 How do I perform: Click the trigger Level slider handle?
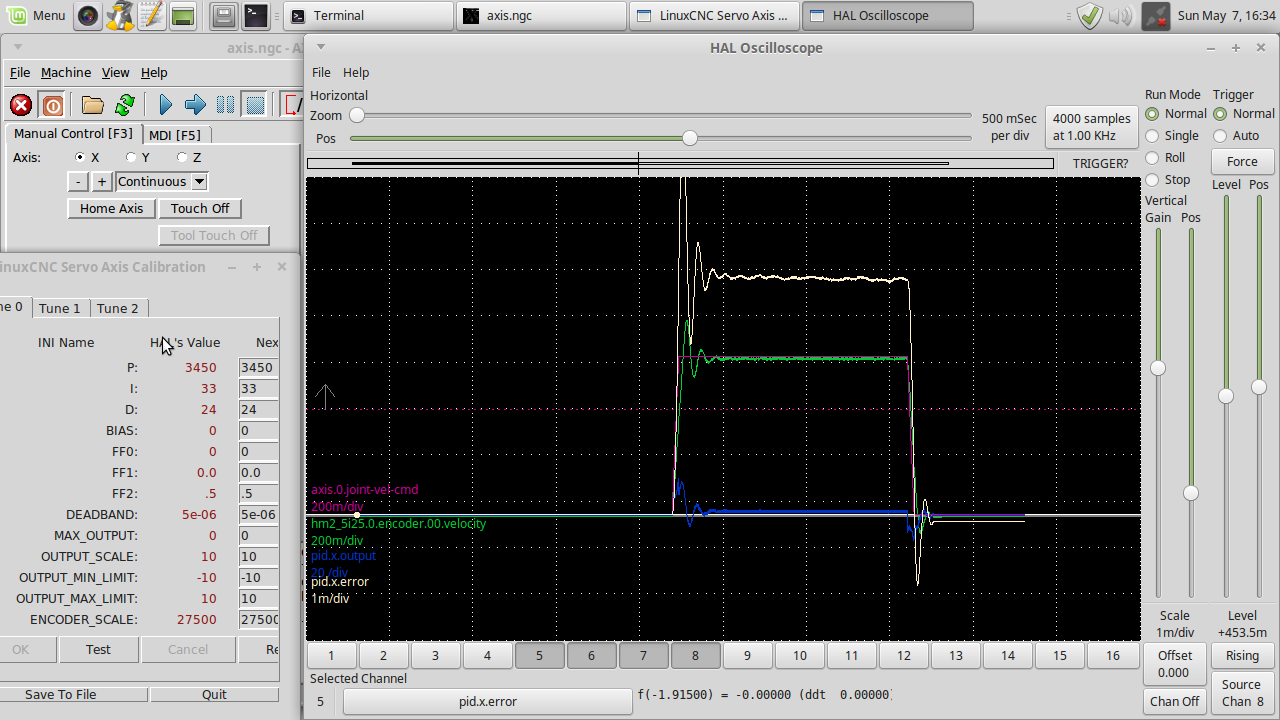(x=1226, y=396)
